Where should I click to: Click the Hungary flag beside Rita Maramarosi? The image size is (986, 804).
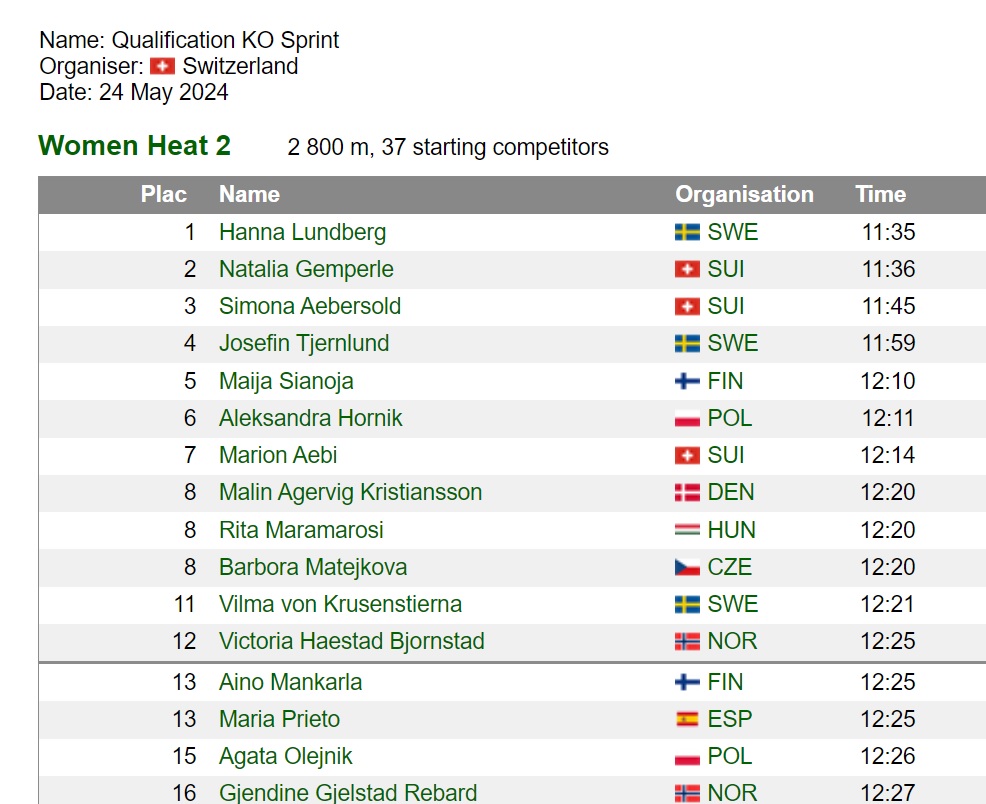(687, 530)
